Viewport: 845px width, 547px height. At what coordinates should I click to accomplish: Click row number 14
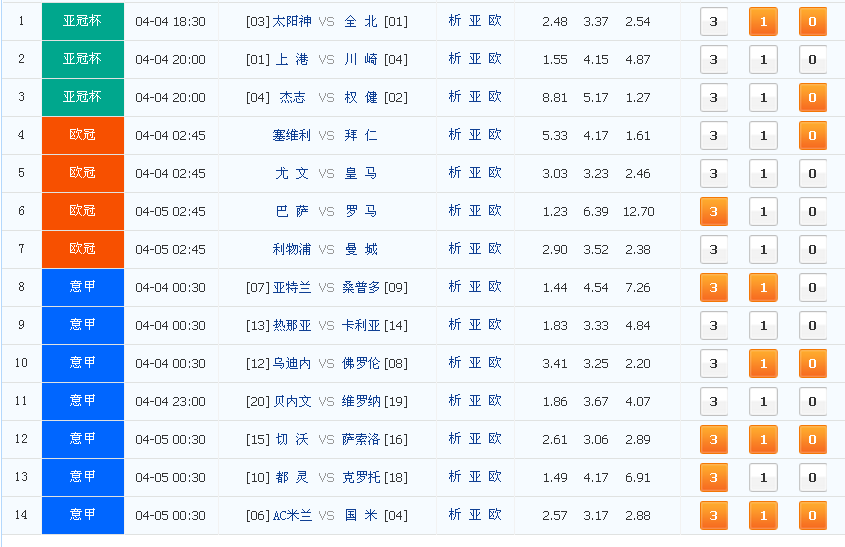[21, 515]
